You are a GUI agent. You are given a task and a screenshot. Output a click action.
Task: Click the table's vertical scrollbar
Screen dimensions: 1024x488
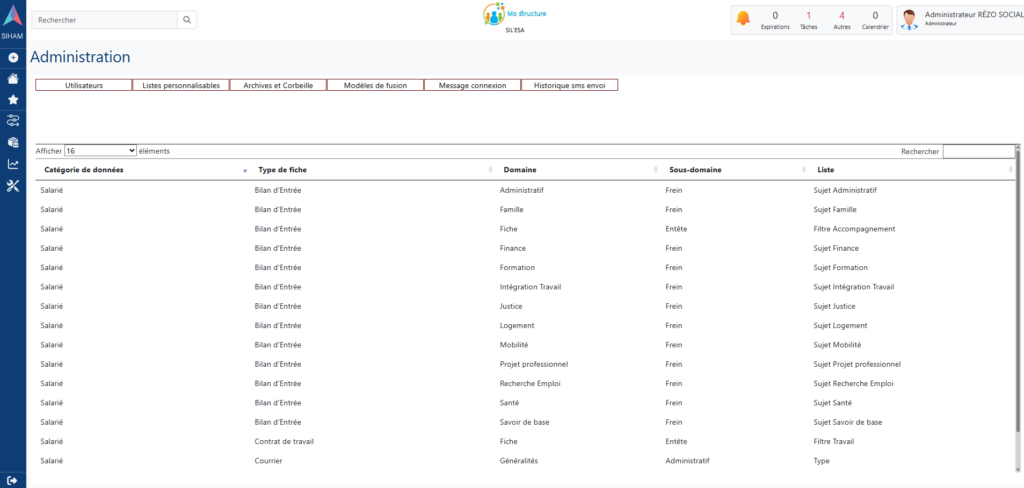click(x=1018, y=300)
